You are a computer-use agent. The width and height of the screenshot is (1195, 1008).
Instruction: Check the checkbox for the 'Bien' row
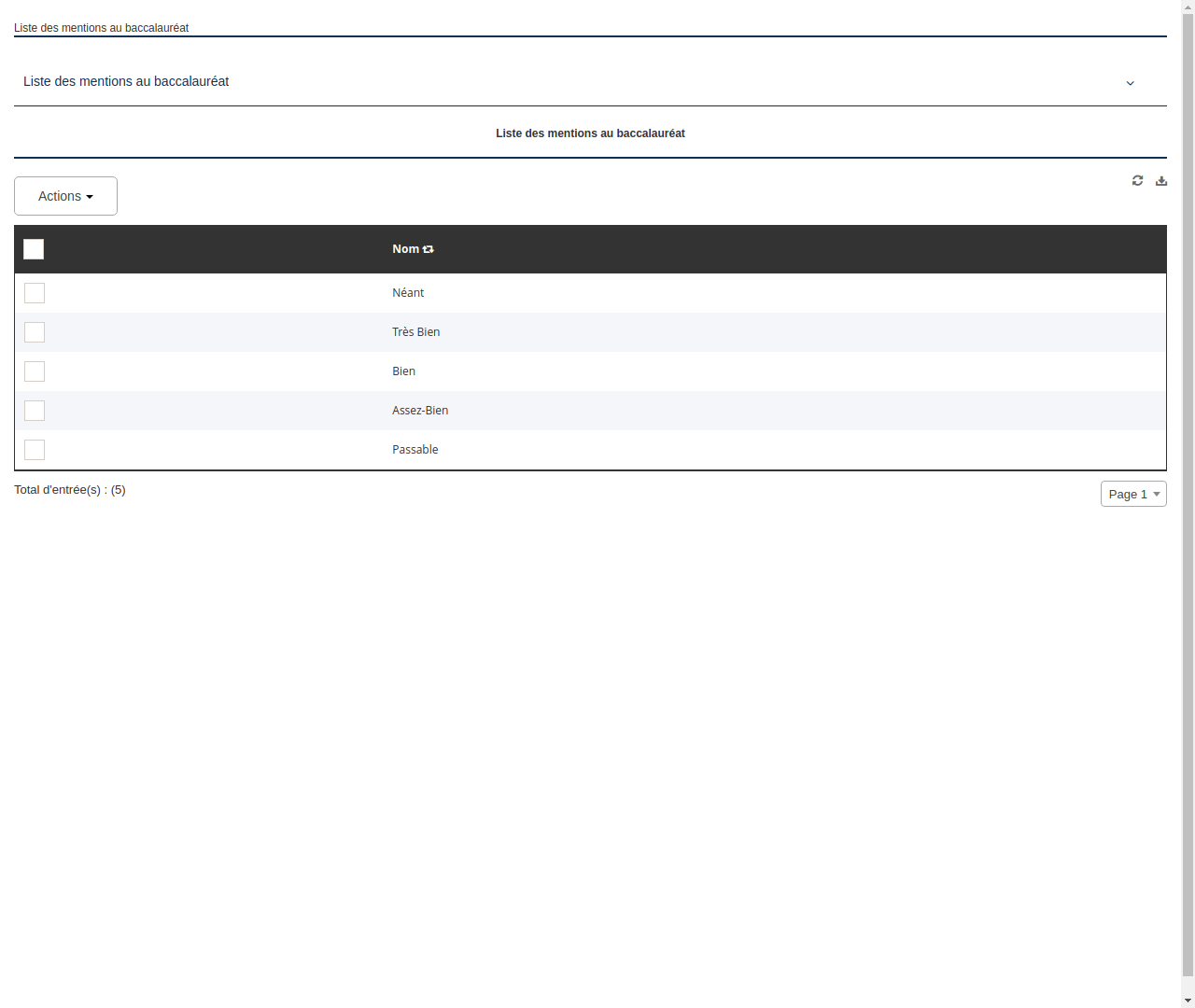click(x=35, y=371)
